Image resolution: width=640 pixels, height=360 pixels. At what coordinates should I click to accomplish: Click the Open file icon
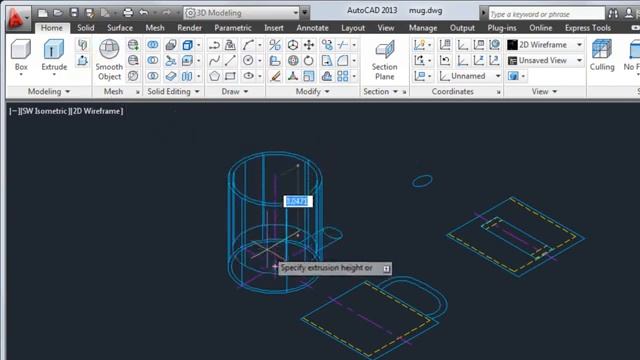pos(58,13)
